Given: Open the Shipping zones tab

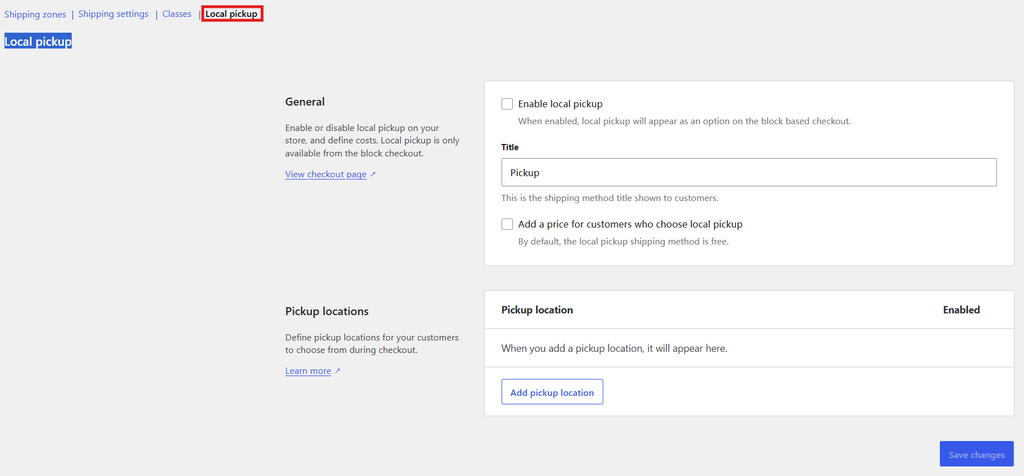Looking at the screenshot, I should [x=35, y=14].
